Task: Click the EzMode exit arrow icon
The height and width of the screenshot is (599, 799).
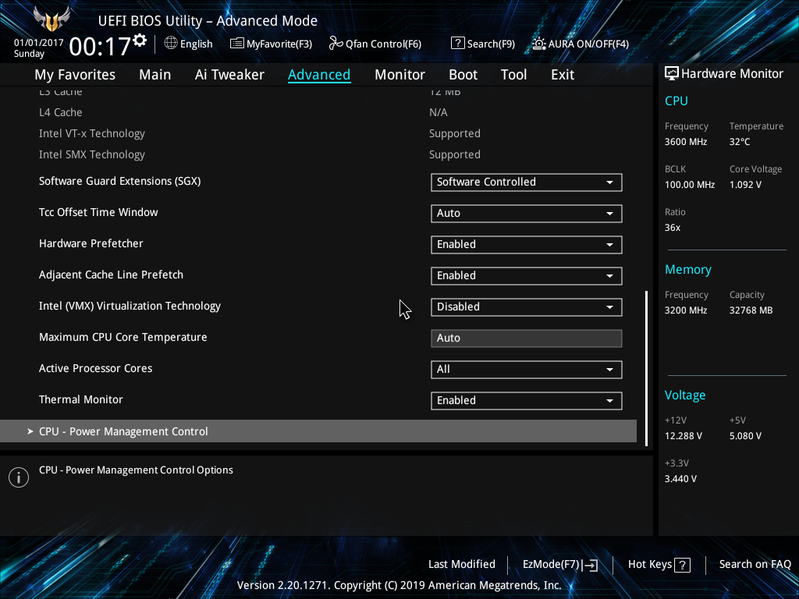Action: coord(590,564)
